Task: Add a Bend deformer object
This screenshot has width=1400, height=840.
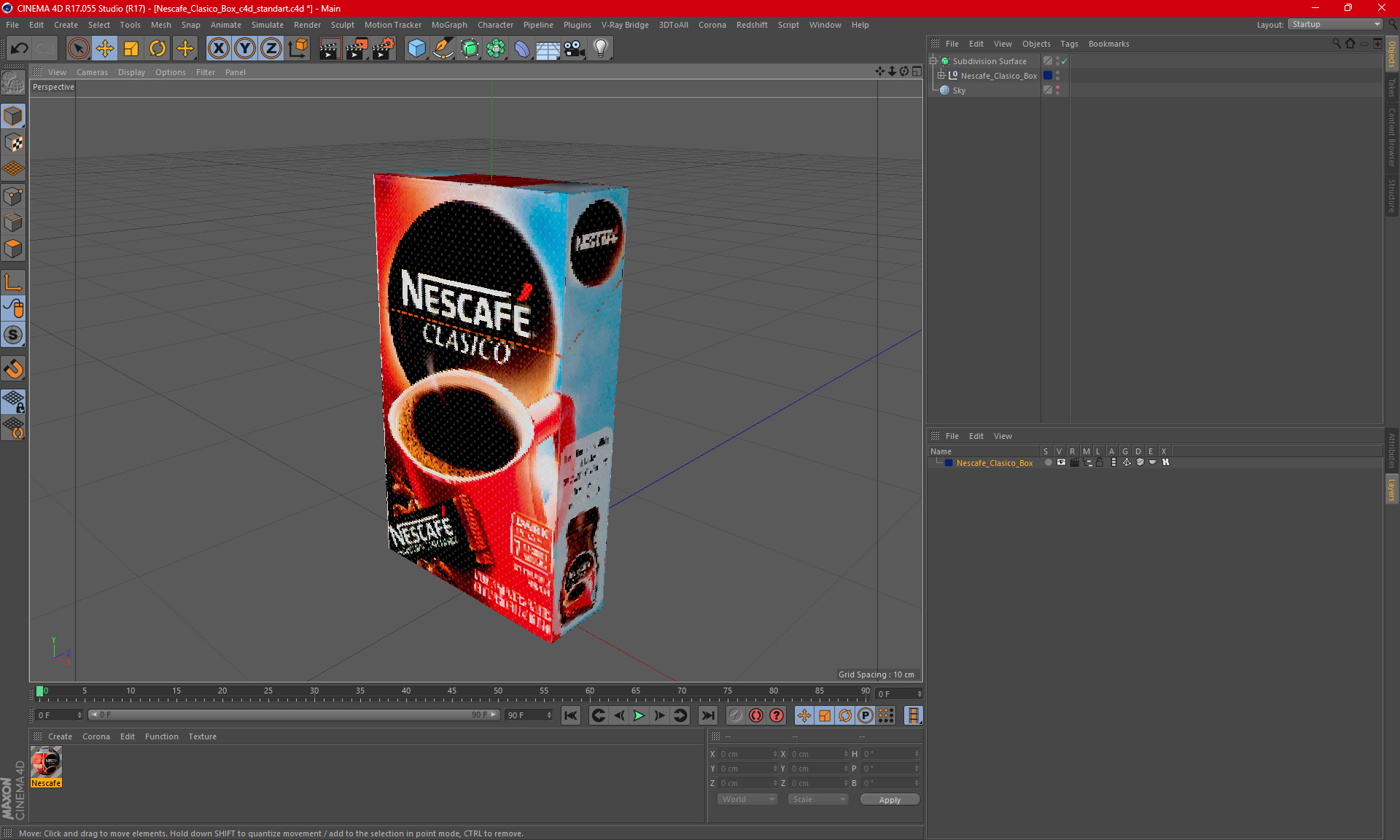Action: pos(522,49)
